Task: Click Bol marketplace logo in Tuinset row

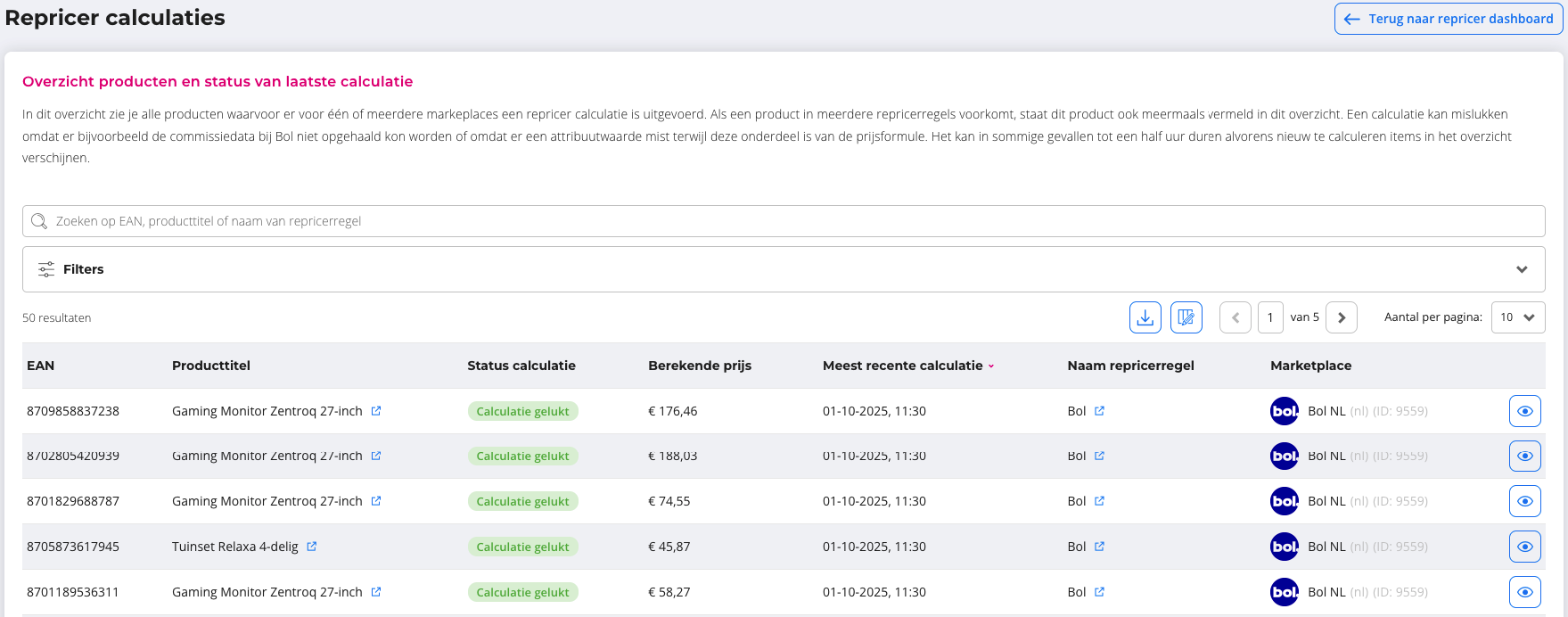Action: [1284, 547]
